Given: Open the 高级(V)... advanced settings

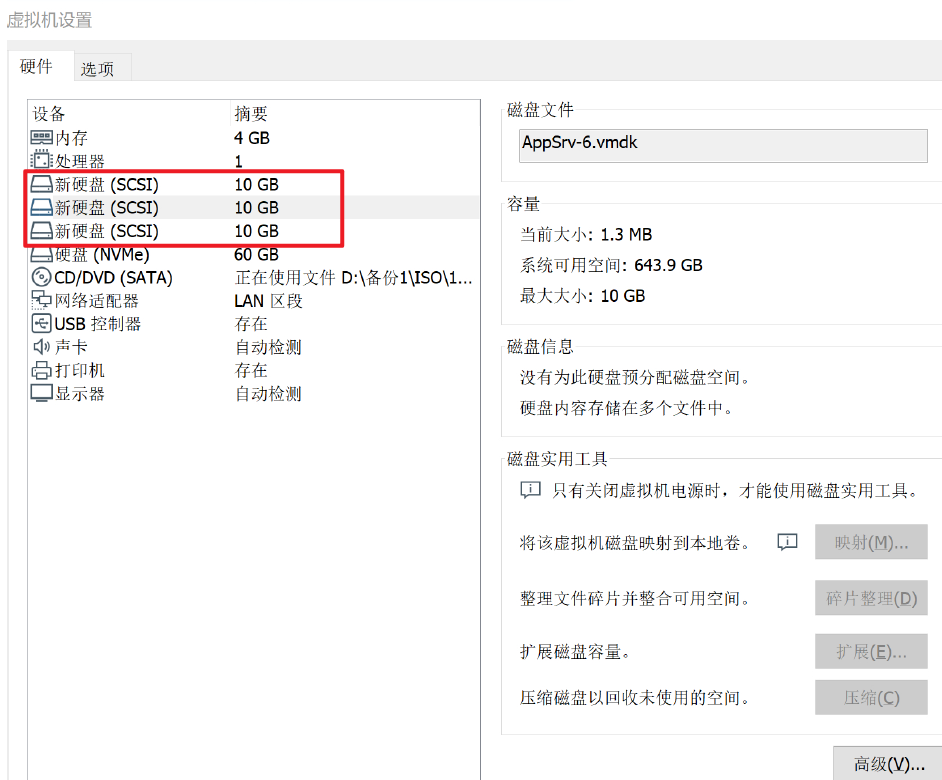Looking at the screenshot, I should [x=889, y=764].
